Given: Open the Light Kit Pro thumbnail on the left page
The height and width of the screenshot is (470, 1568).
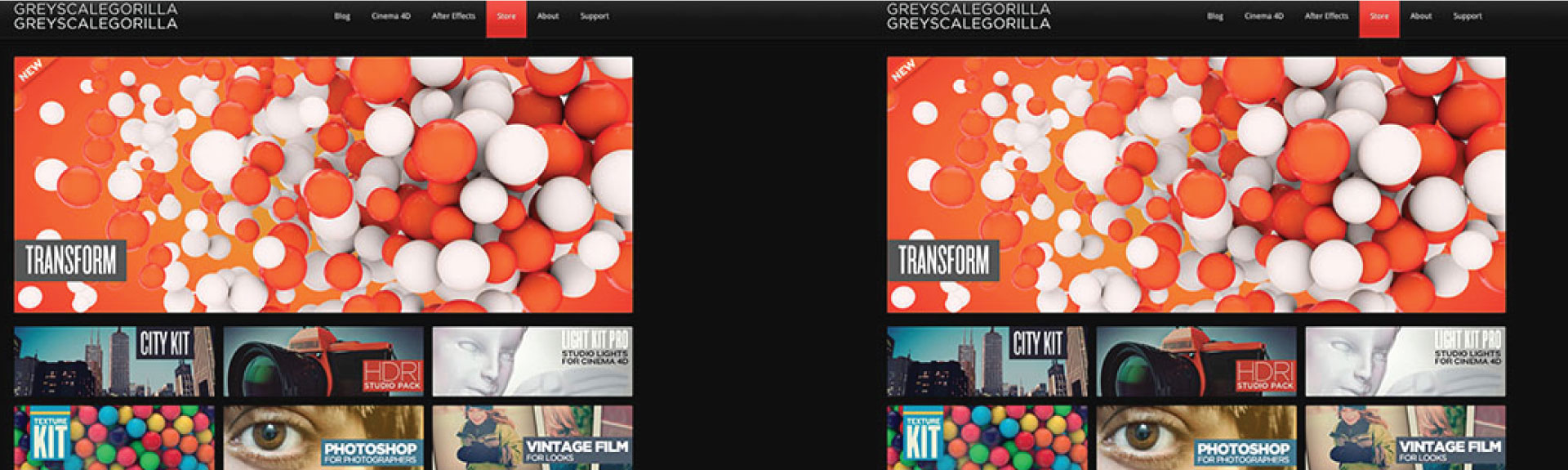Looking at the screenshot, I should click(532, 361).
